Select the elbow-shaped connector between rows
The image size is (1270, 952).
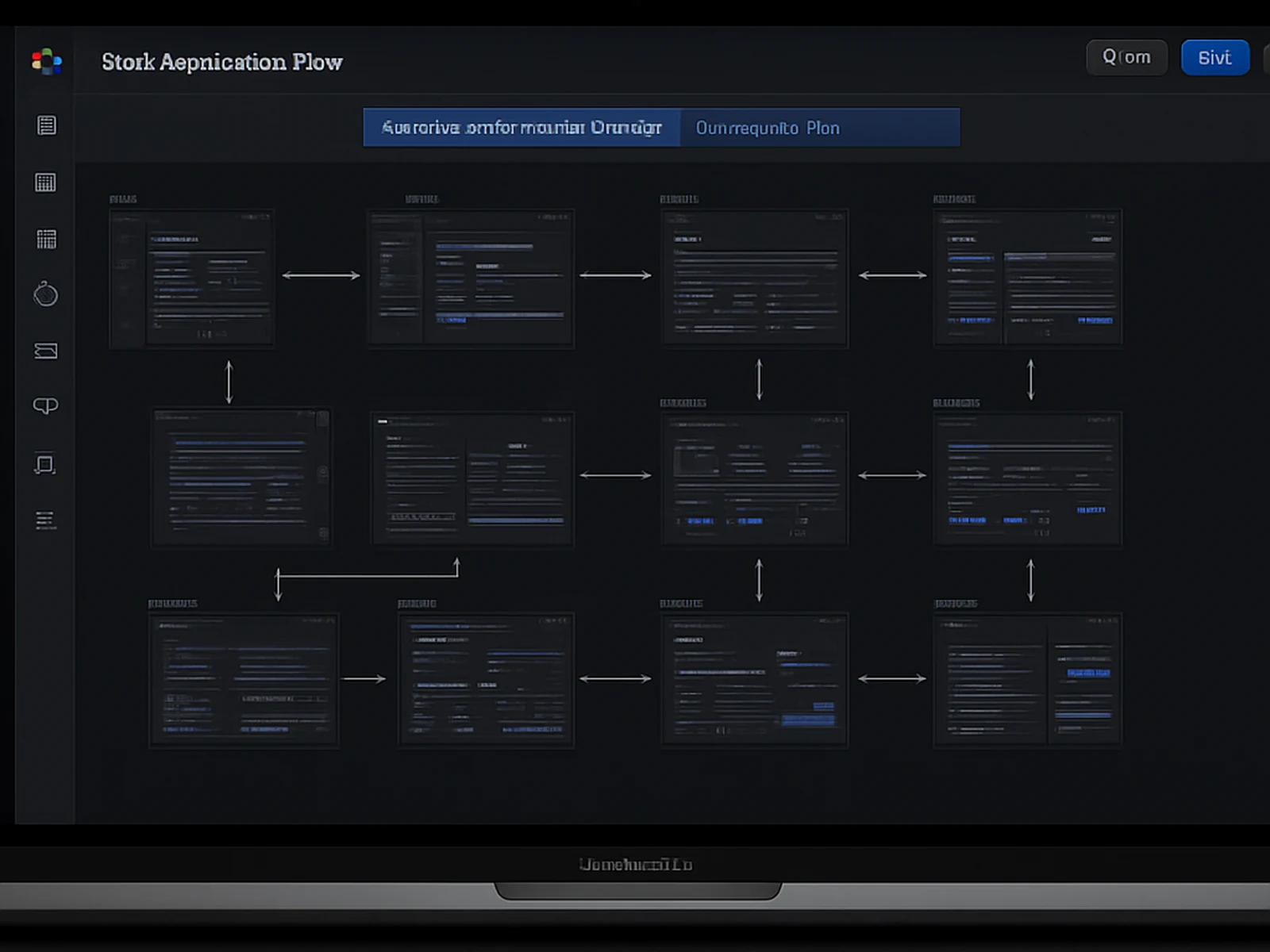[x=367, y=575]
